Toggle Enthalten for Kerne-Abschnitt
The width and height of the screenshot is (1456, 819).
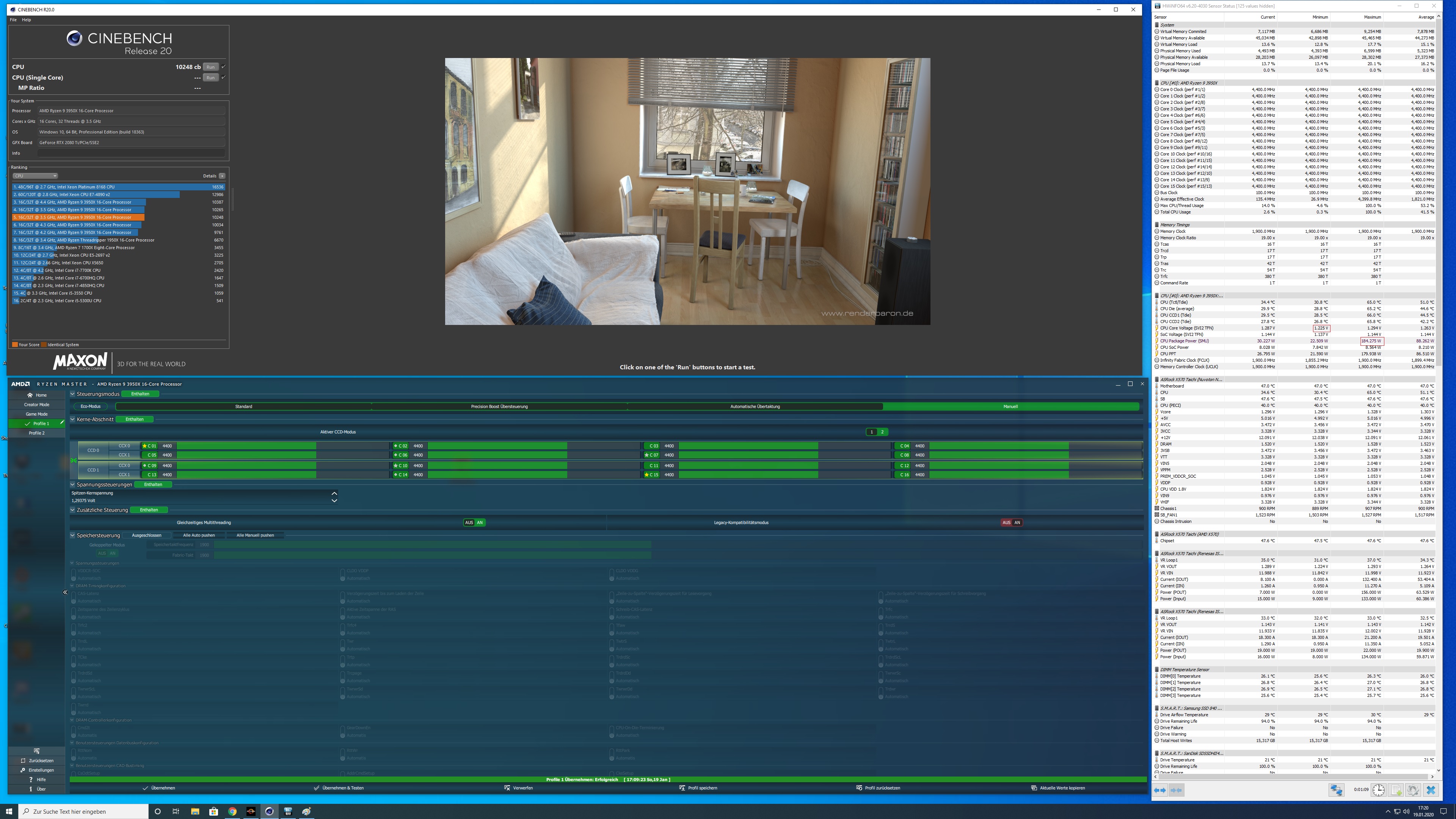coord(135,419)
